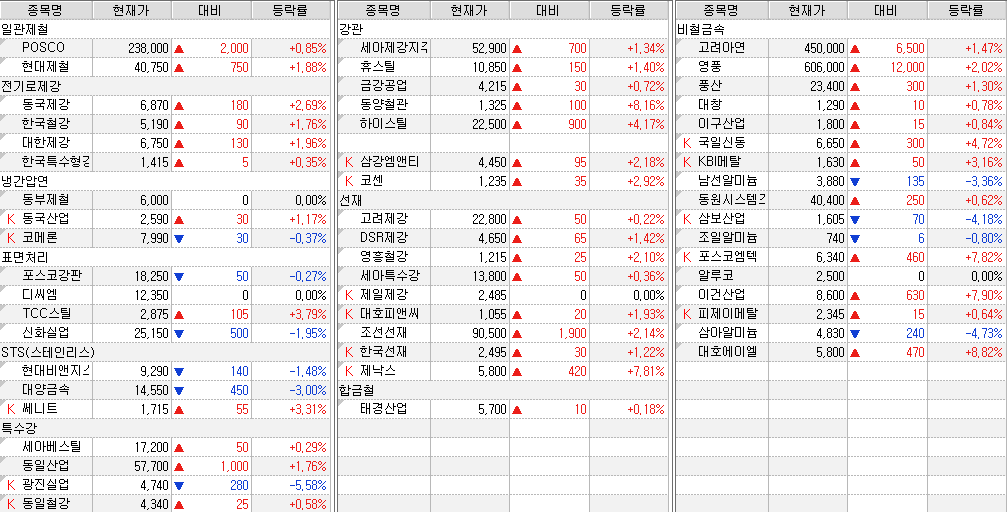Select the 알루코 stock name
Screen dimensions: 1007x512
[x=715, y=276]
